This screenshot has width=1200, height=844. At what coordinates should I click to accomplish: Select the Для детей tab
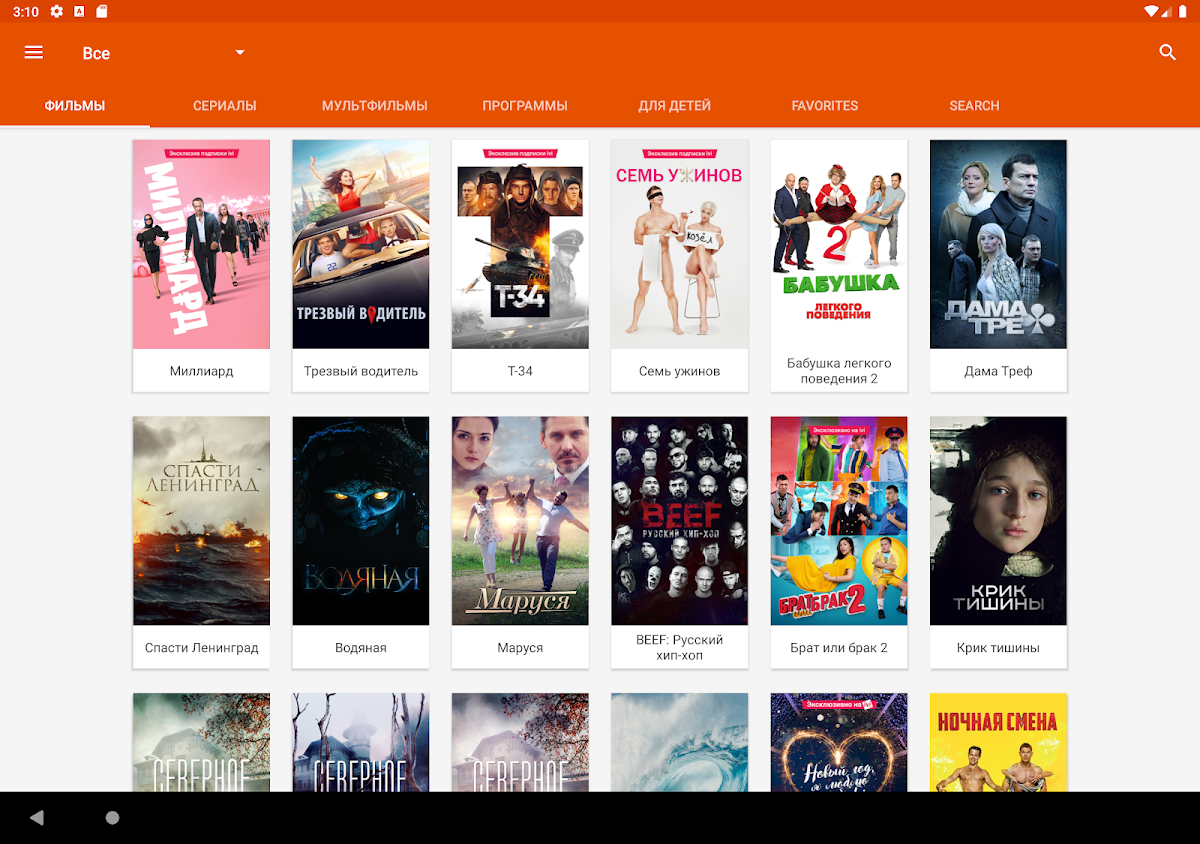[x=675, y=105]
